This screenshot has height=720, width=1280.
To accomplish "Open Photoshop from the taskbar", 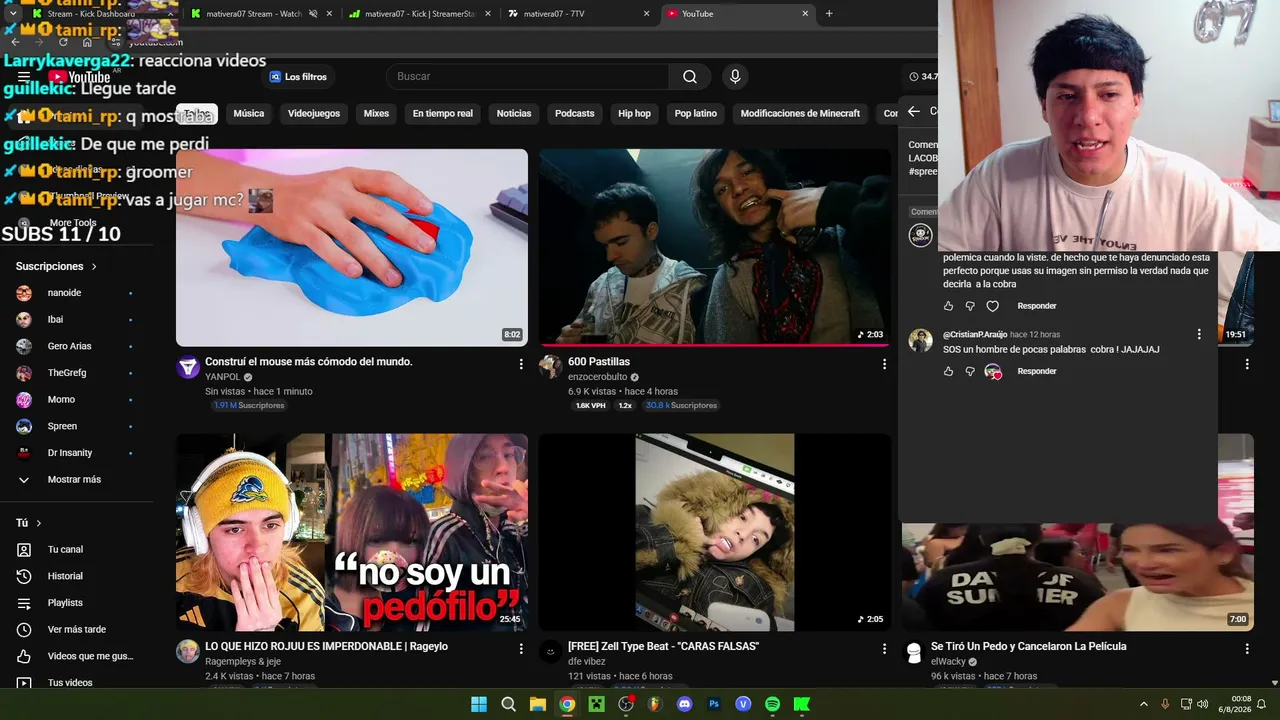I will 714,704.
